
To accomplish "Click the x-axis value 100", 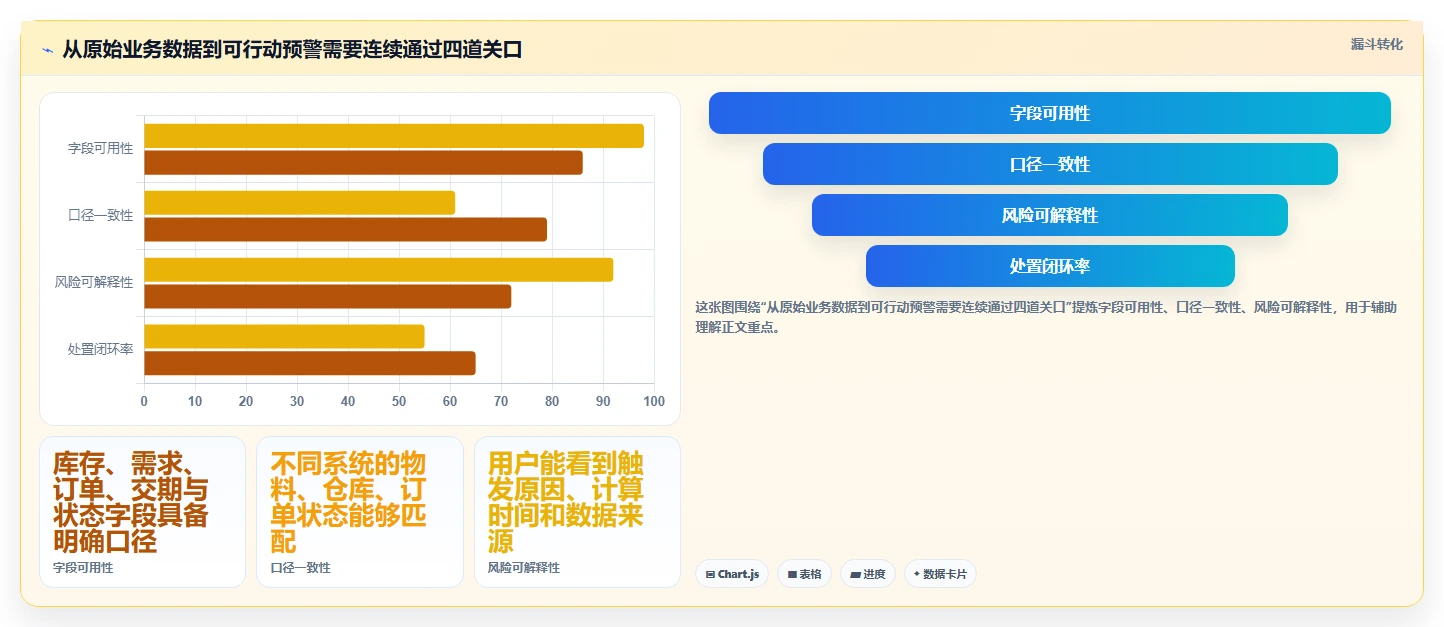I will coord(654,401).
